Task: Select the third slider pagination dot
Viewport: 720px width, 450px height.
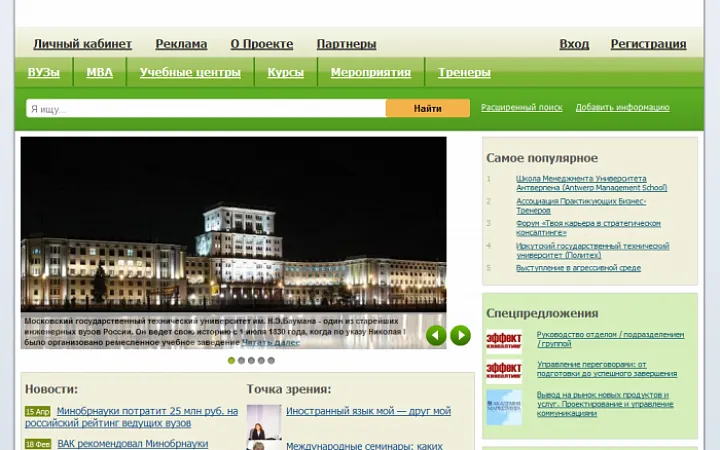Action: (x=251, y=360)
